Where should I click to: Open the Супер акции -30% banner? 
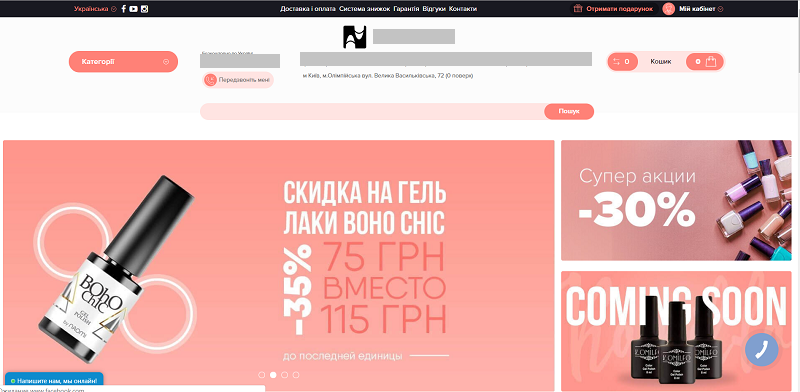coord(676,200)
